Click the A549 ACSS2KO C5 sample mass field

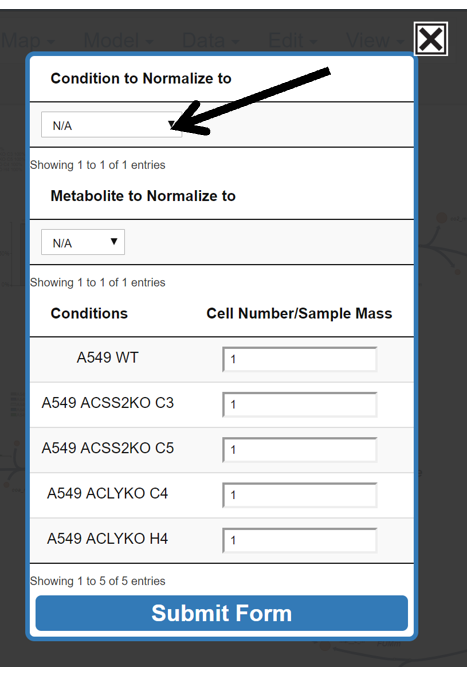pos(300,450)
